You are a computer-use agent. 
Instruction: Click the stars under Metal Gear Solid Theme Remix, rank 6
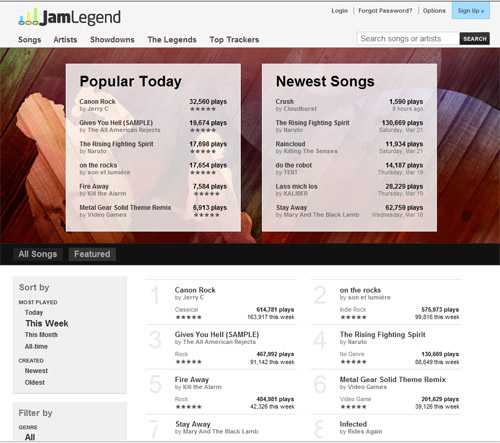point(353,407)
